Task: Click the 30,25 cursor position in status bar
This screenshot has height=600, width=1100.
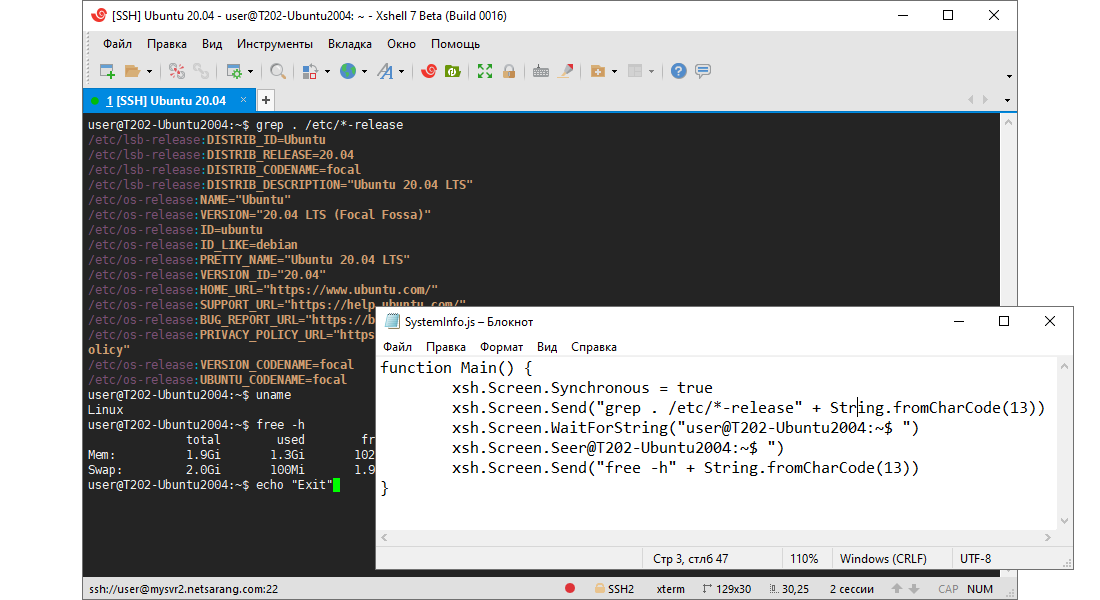Action: 789,589
